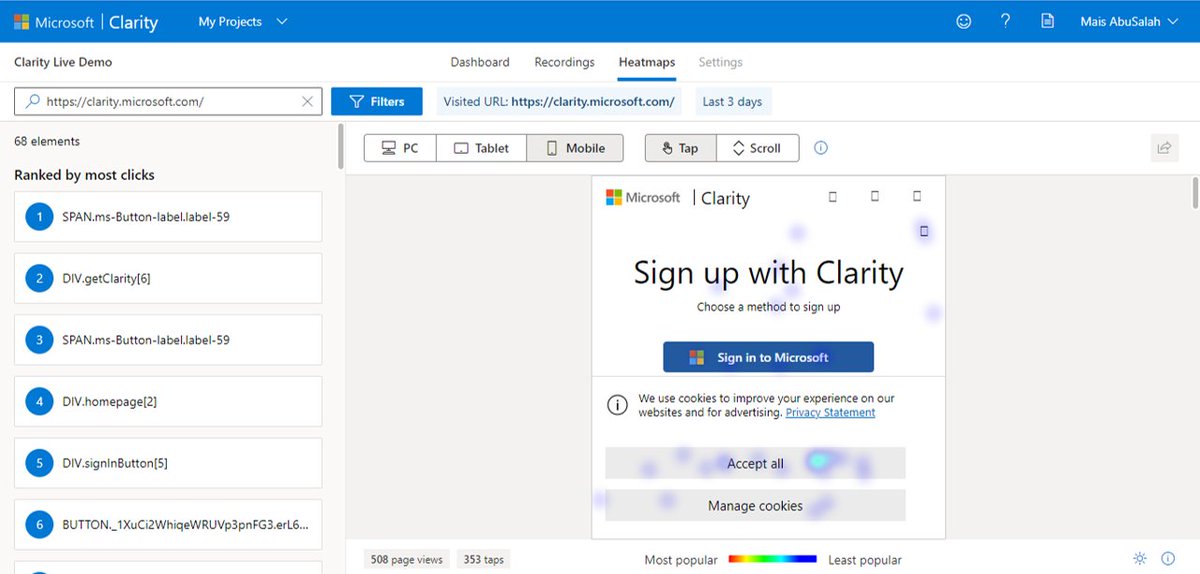Change the Last 3 days range

[732, 101]
